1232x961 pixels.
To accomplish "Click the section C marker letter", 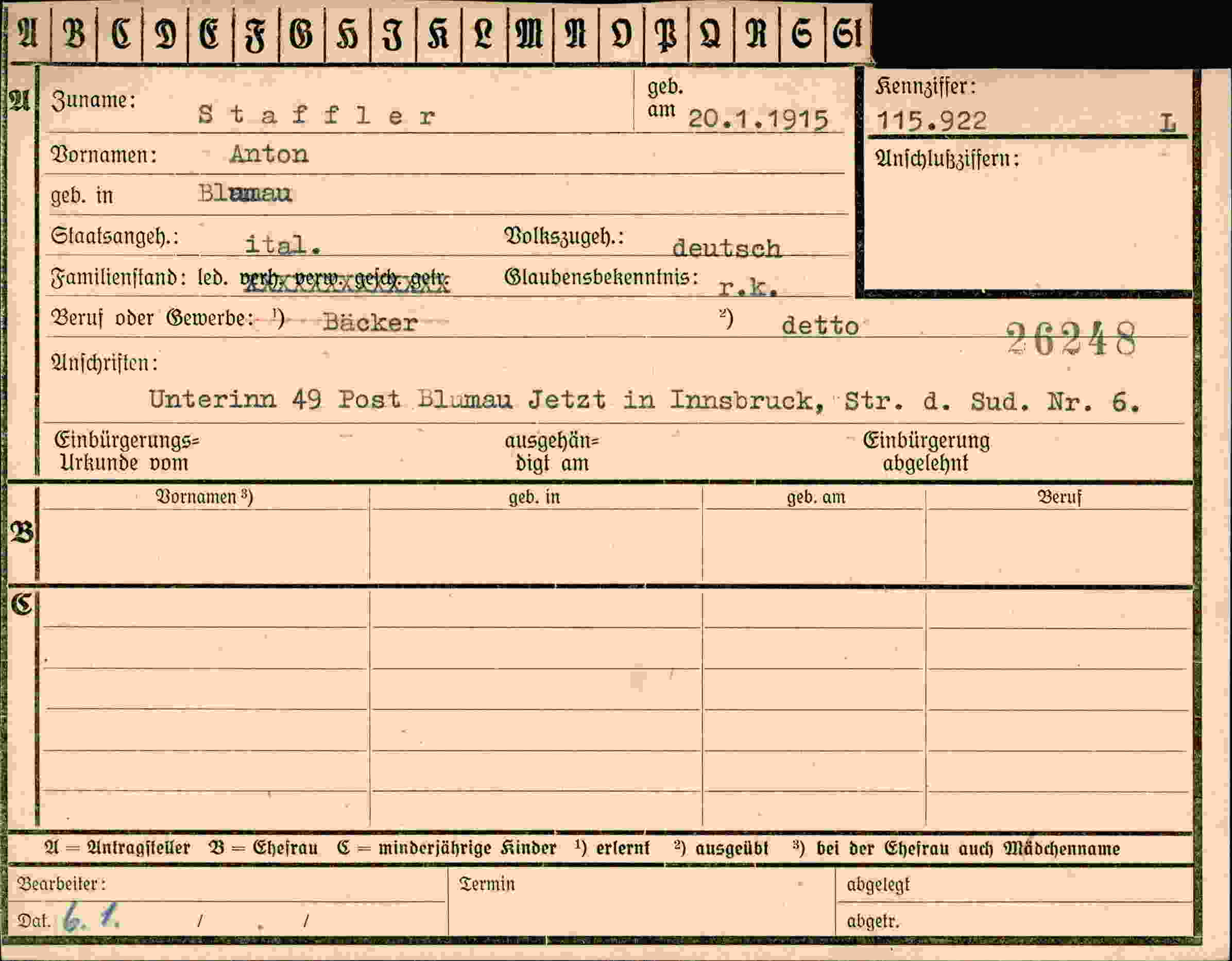I will [22, 605].
